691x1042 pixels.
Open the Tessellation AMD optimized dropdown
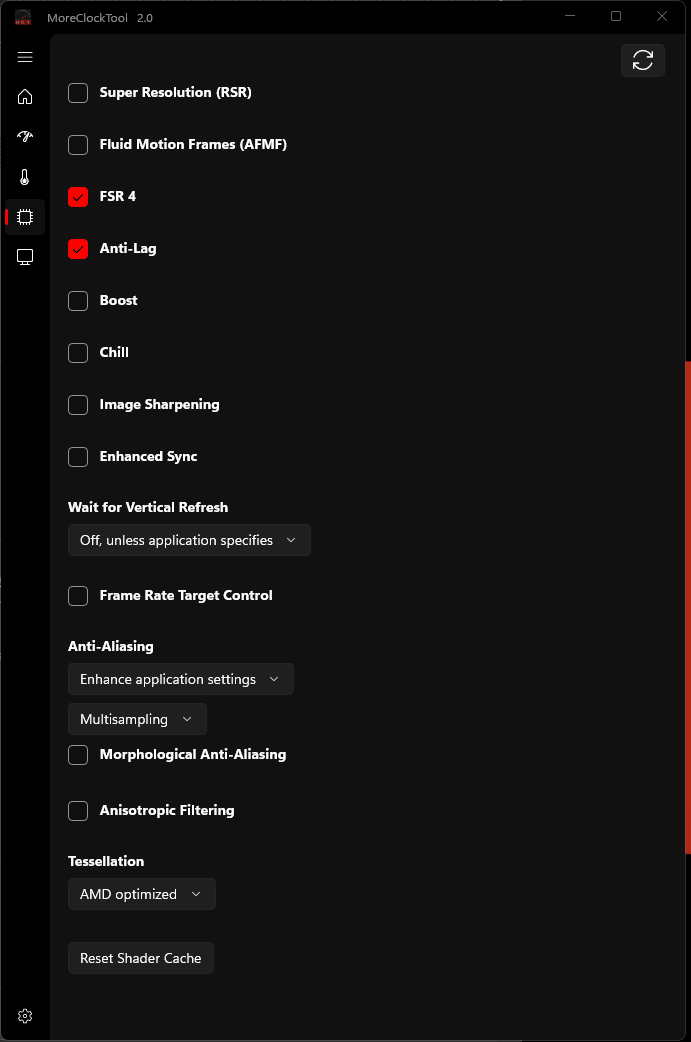point(141,894)
